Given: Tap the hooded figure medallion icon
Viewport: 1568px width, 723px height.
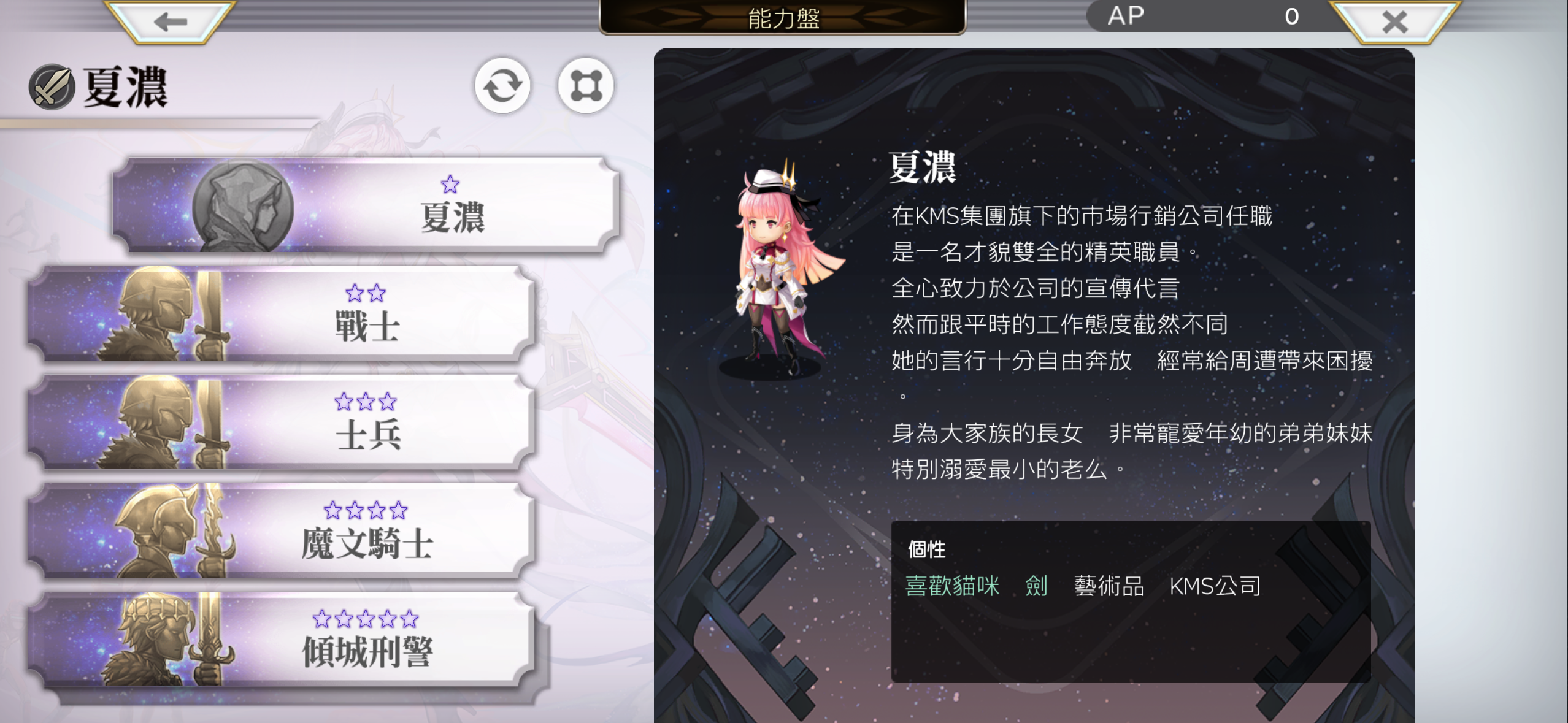Looking at the screenshot, I should 243,207.
